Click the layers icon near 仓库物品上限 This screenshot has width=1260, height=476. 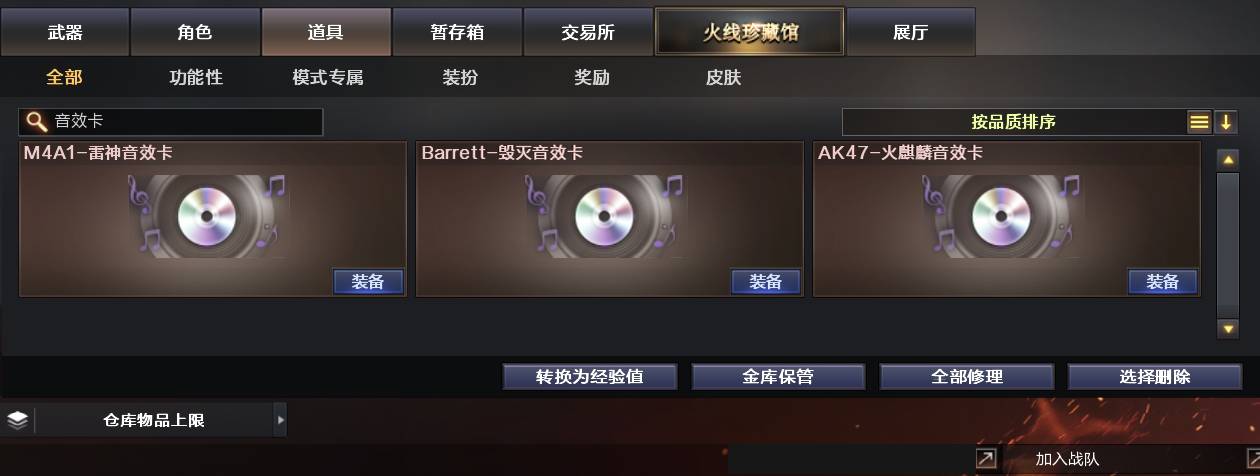tap(17, 420)
